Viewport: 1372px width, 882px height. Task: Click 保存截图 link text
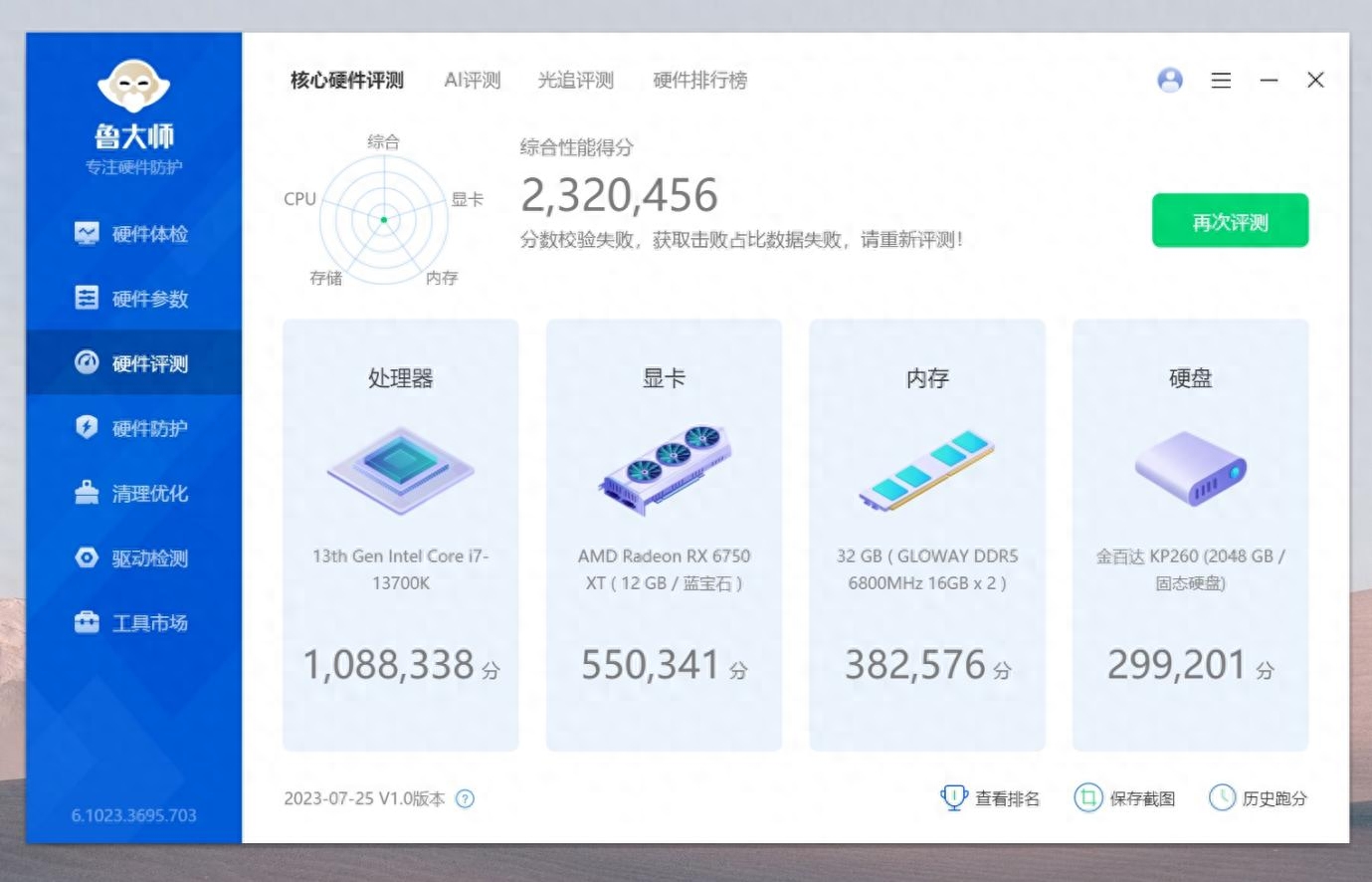coord(1142,798)
